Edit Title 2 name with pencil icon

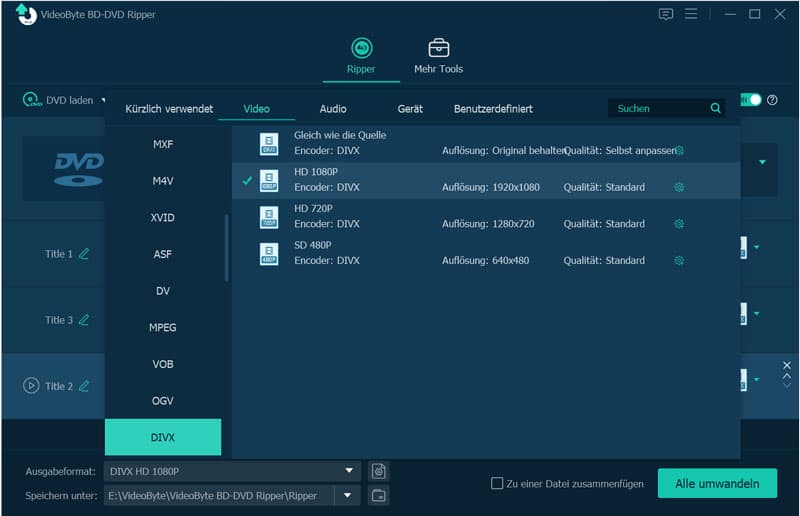tap(84, 386)
